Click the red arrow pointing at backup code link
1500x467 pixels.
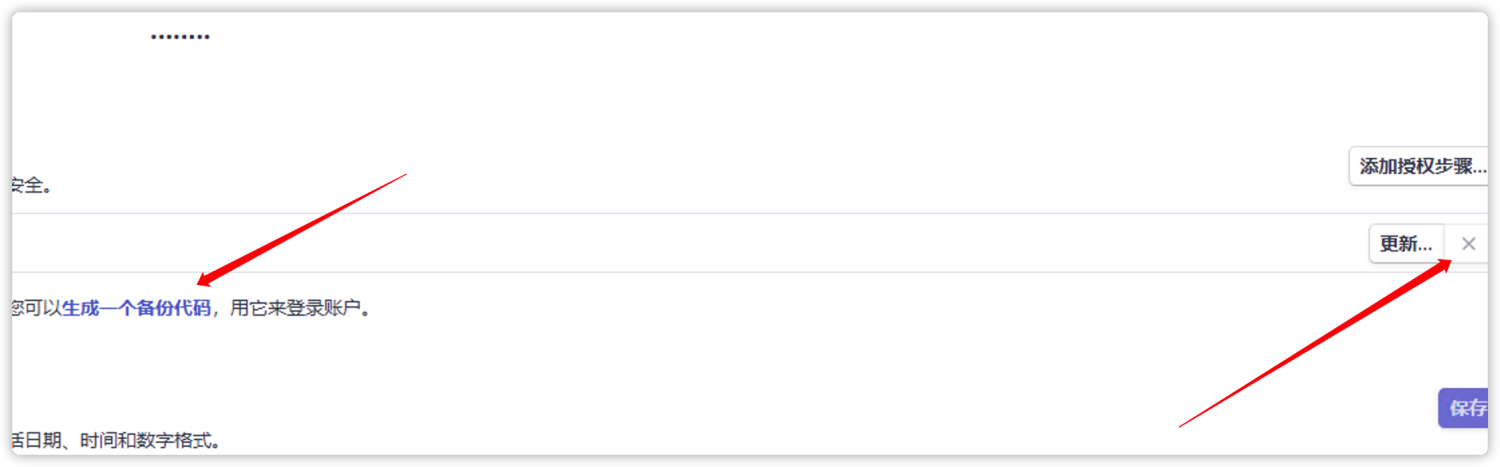click(300, 230)
